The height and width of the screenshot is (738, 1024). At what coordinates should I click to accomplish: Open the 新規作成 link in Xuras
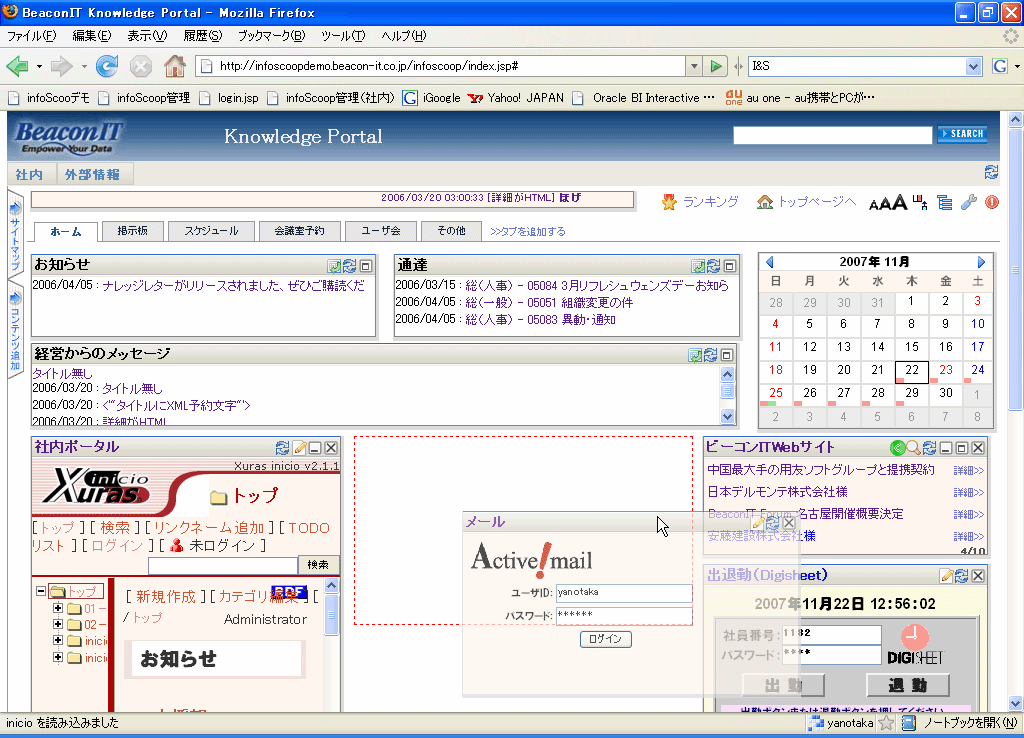point(165,596)
